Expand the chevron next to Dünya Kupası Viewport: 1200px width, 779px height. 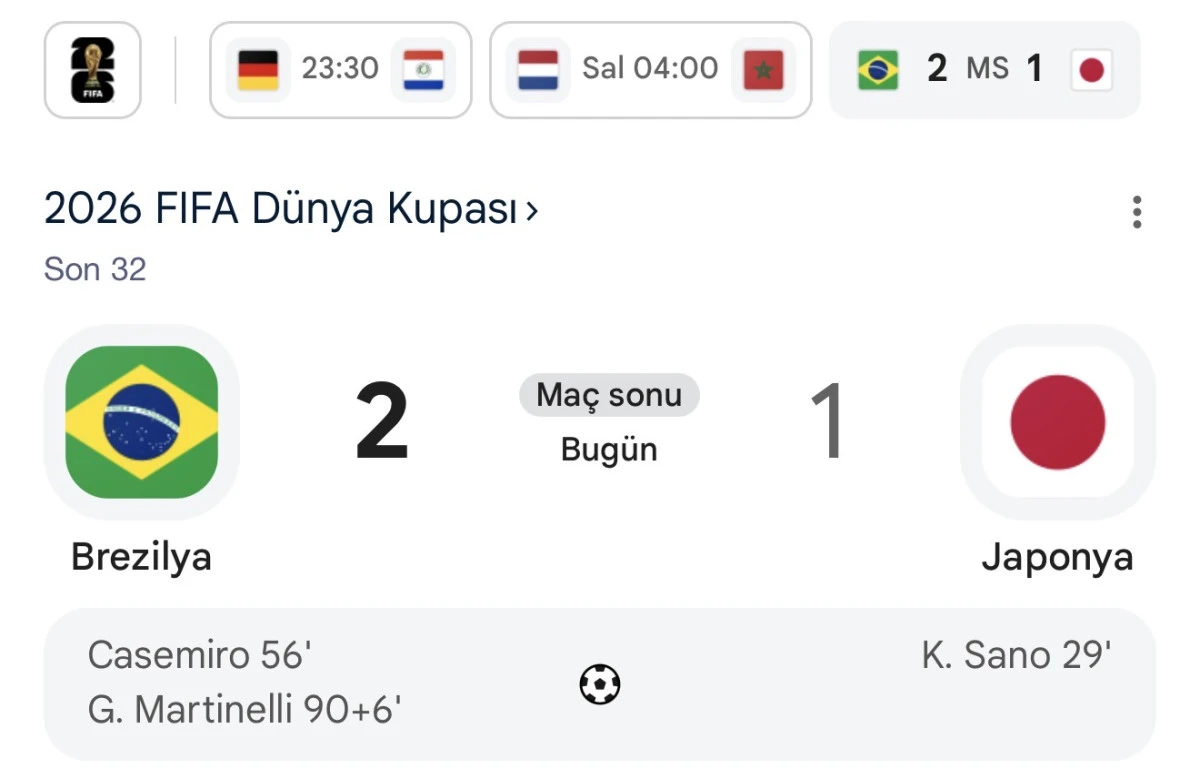tap(531, 211)
